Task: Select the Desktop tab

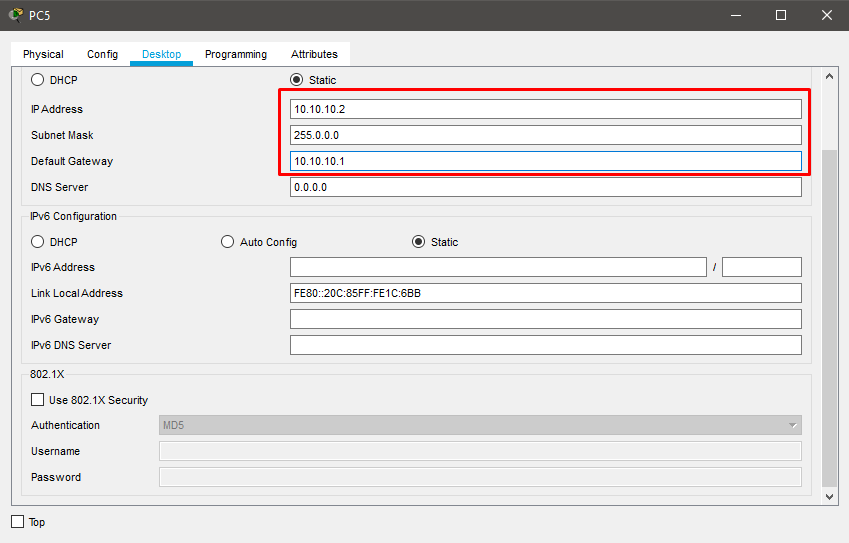Action: point(161,54)
